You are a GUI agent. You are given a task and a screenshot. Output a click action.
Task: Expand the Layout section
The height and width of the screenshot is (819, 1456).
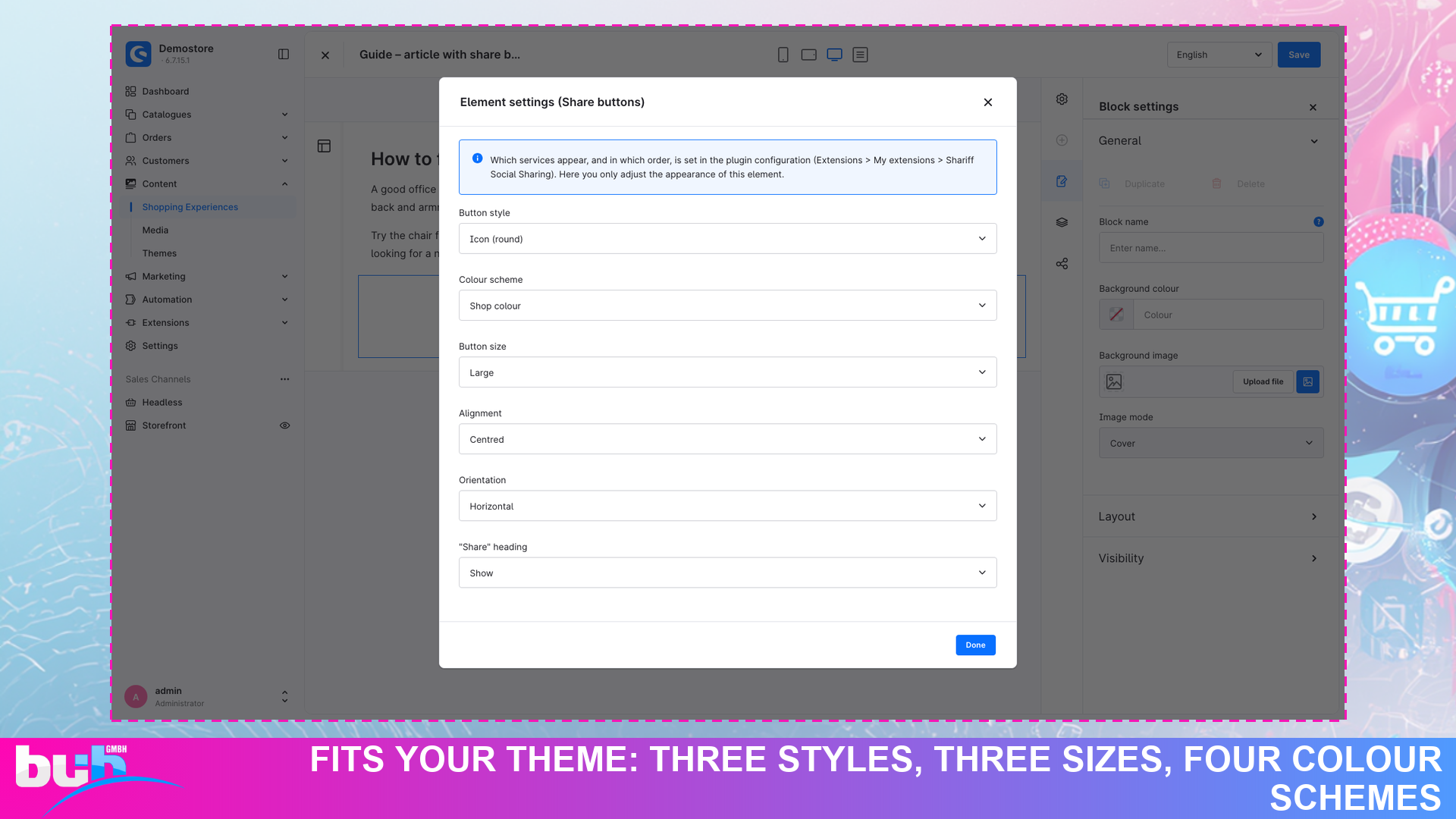(1210, 516)
